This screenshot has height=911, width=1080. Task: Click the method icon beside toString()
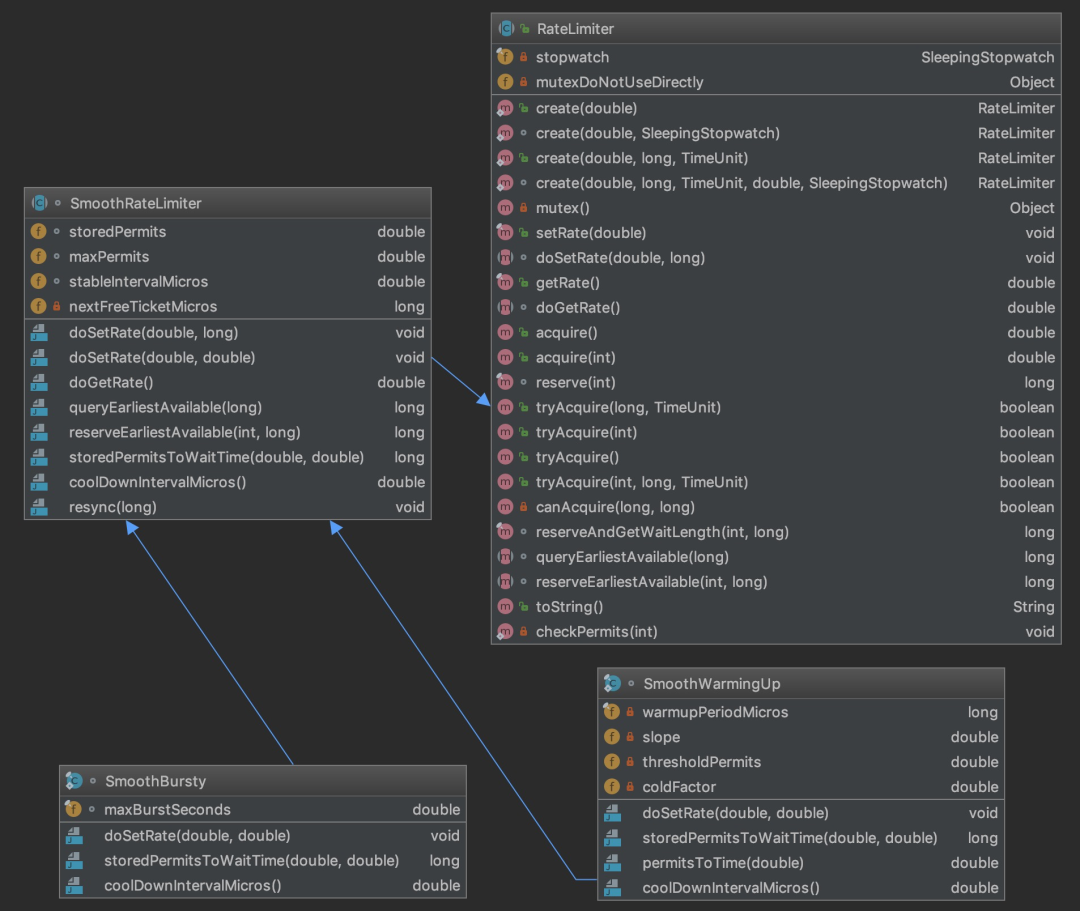point(505,607)
